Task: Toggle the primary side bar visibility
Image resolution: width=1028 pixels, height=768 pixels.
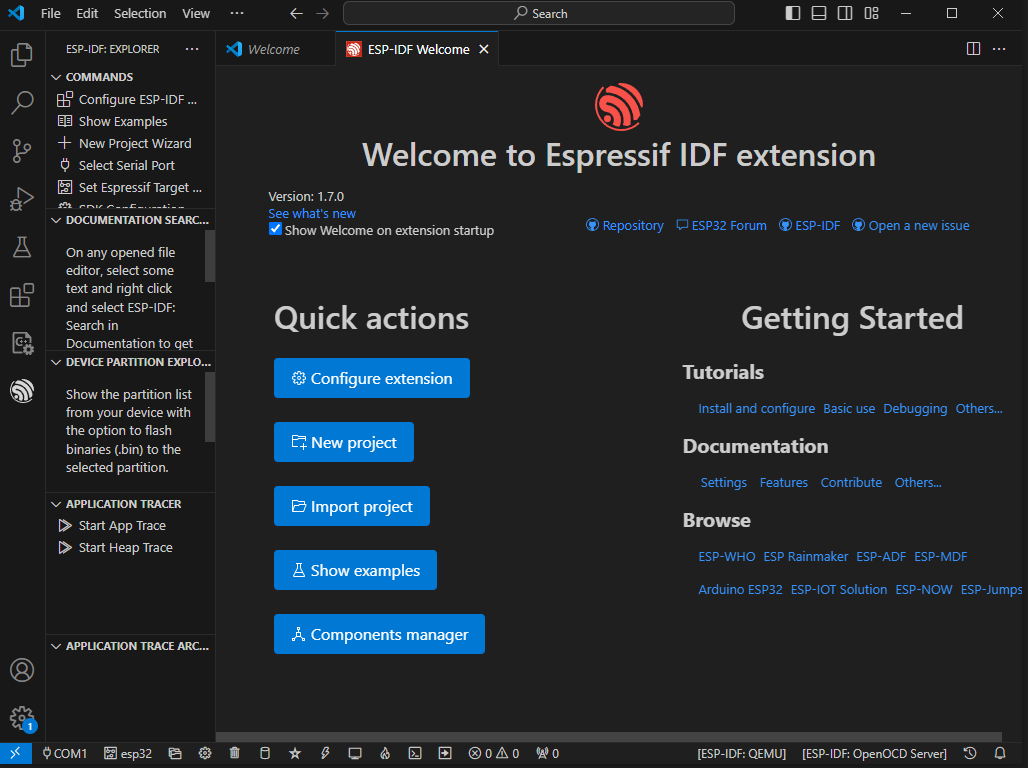Action: (x=793, y=14)
